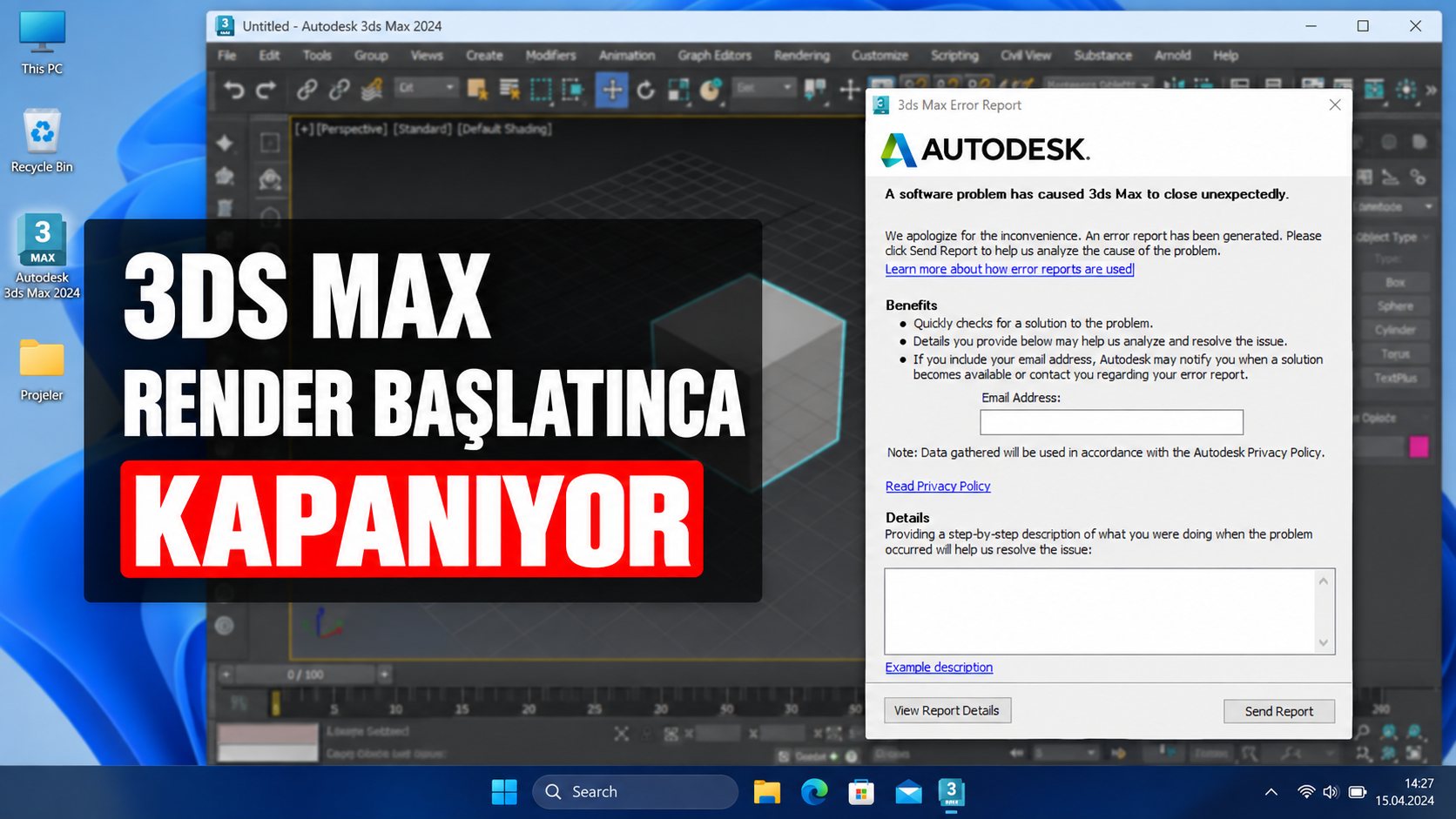Click the Bind to Space Warp icon
1456x819 pixels.
tap(372, 89)
